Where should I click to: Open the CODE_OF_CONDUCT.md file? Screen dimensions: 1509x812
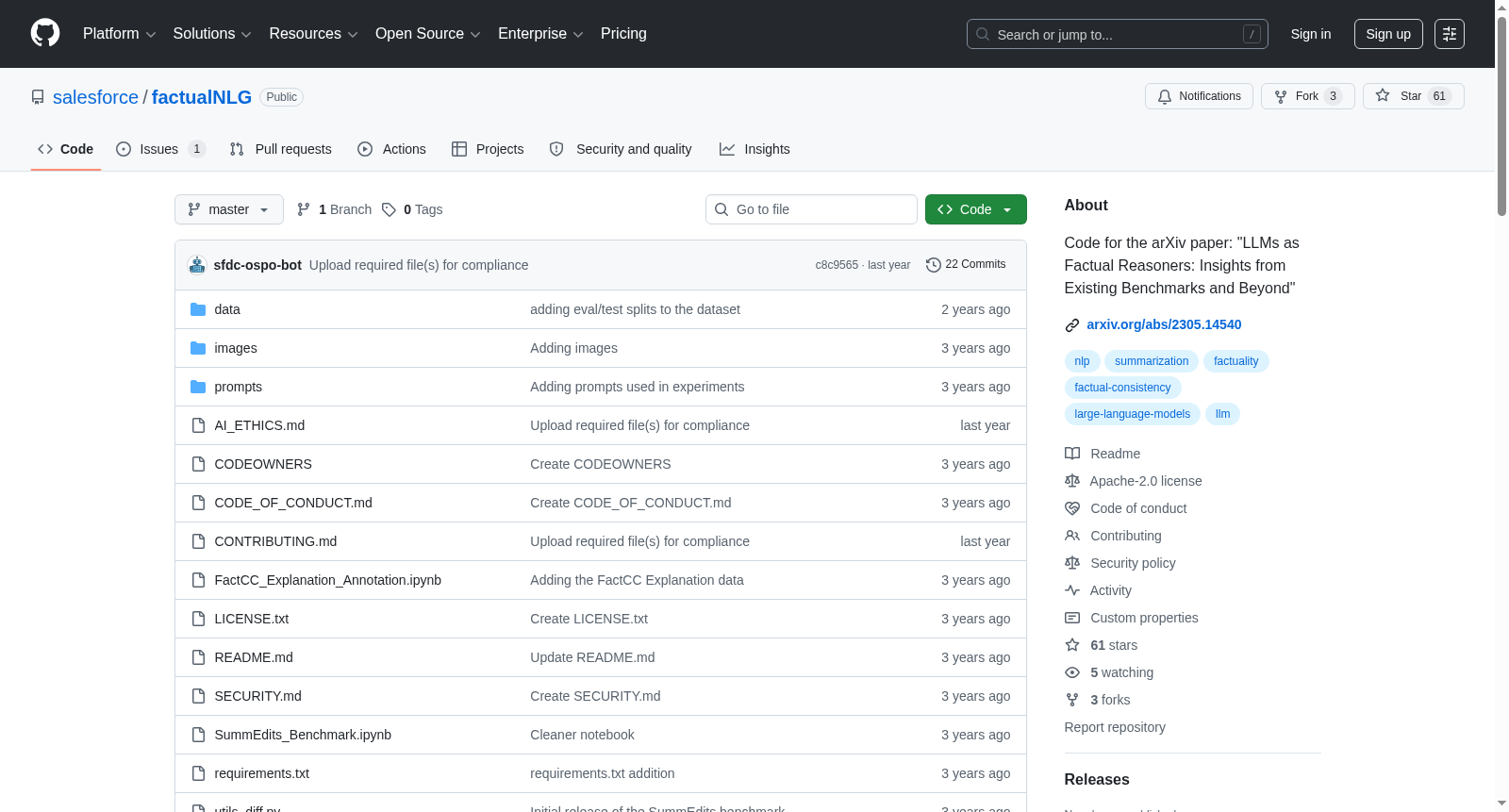point(293,503)
